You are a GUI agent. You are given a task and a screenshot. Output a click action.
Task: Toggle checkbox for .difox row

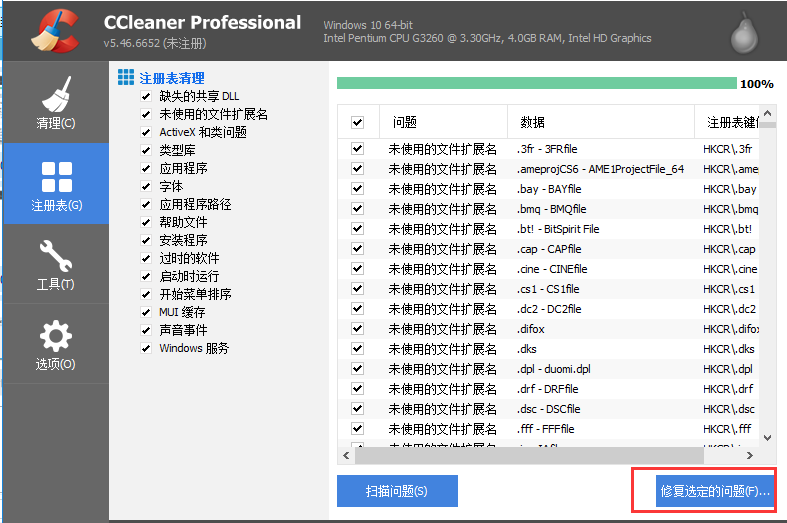tap(357, 329)
